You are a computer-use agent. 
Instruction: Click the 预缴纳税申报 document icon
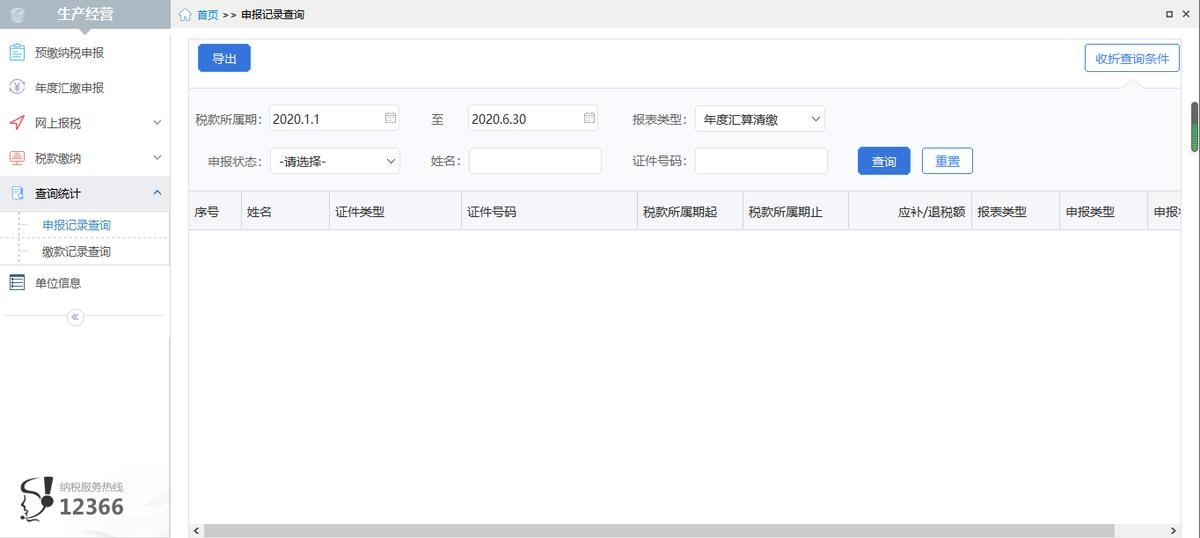17,52
